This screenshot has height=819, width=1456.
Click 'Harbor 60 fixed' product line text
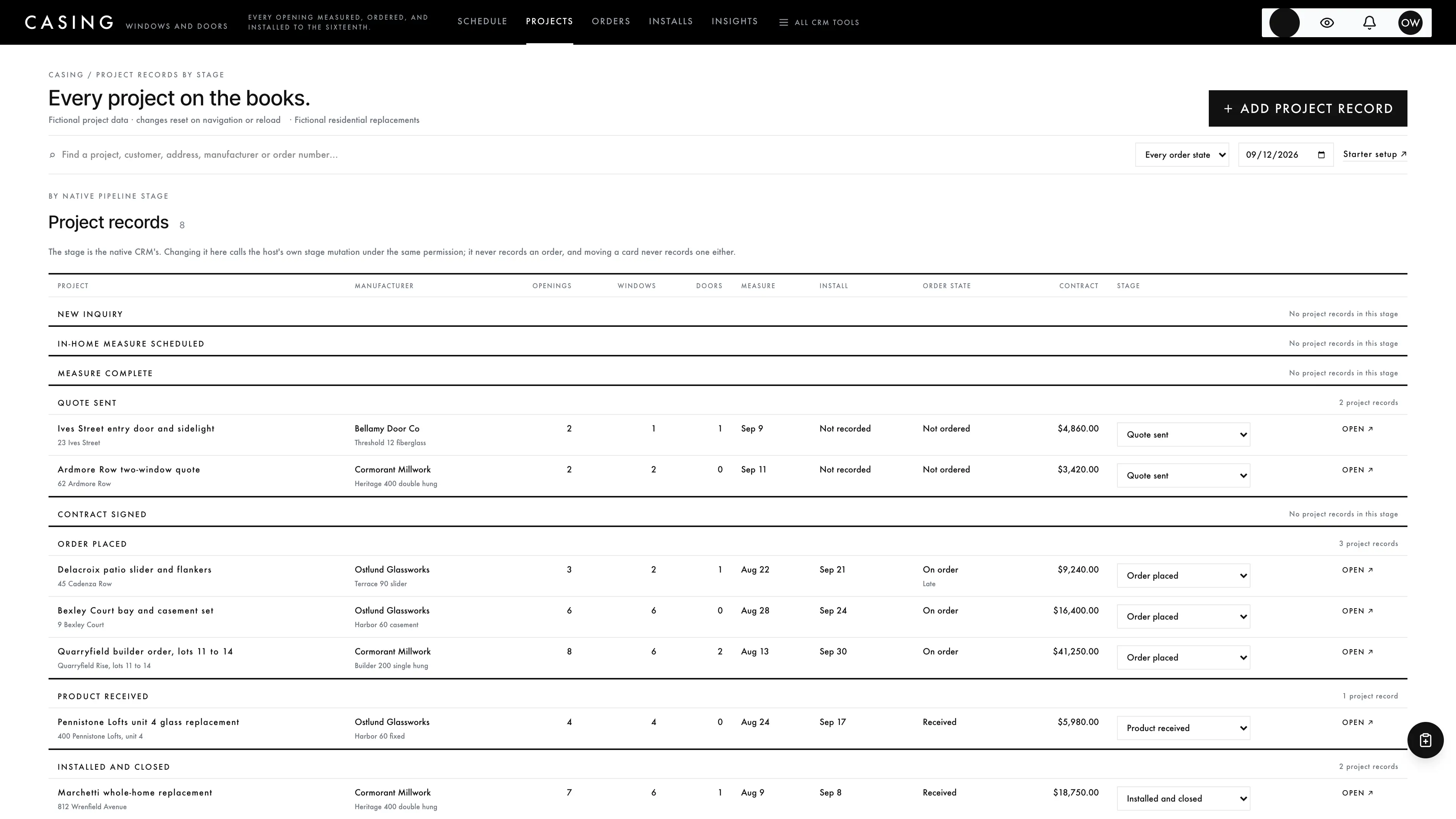(x=379, y=736)
